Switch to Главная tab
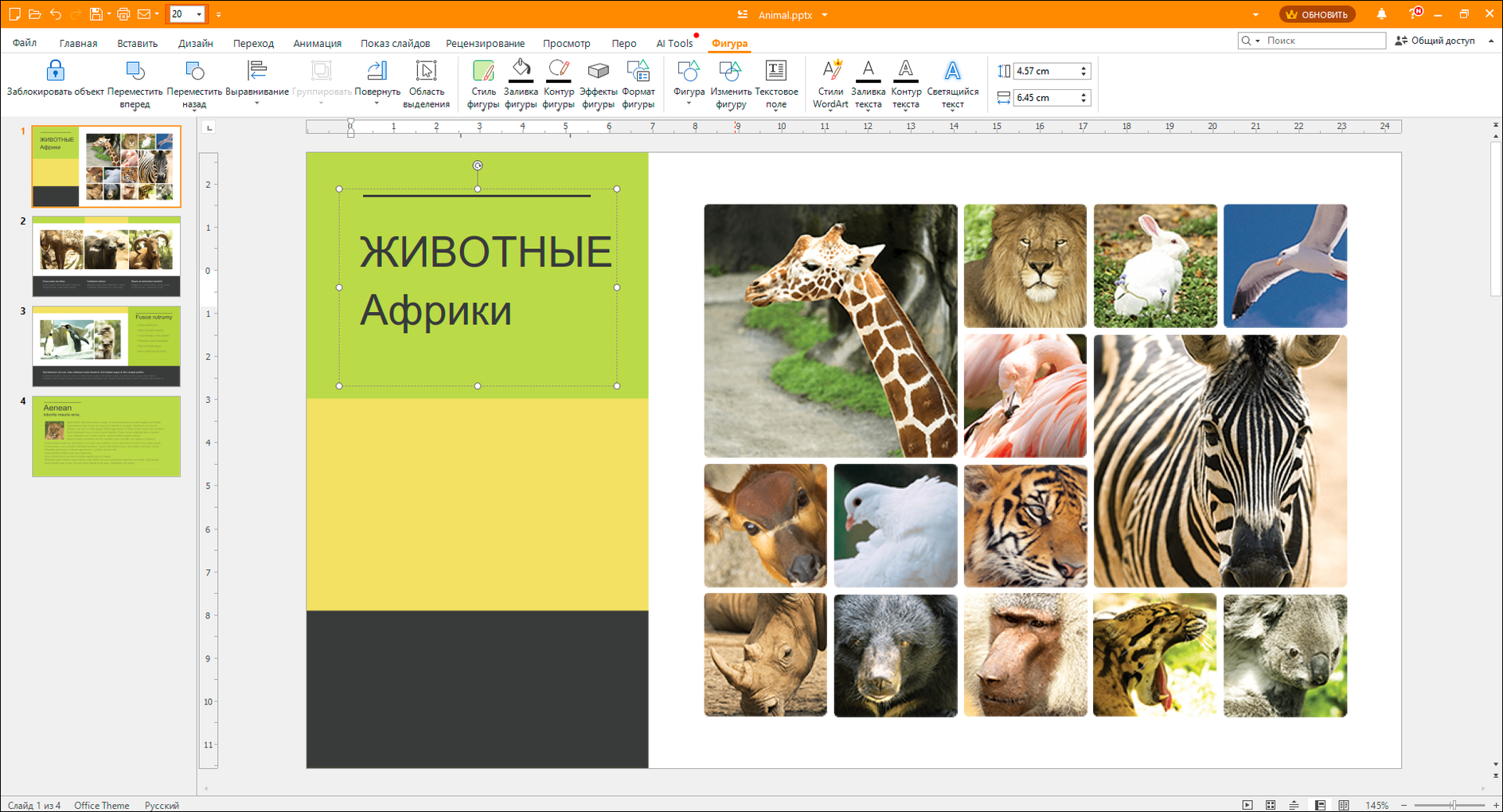Viewport: 1503px width, 812px height. click(x=78, y=43)
